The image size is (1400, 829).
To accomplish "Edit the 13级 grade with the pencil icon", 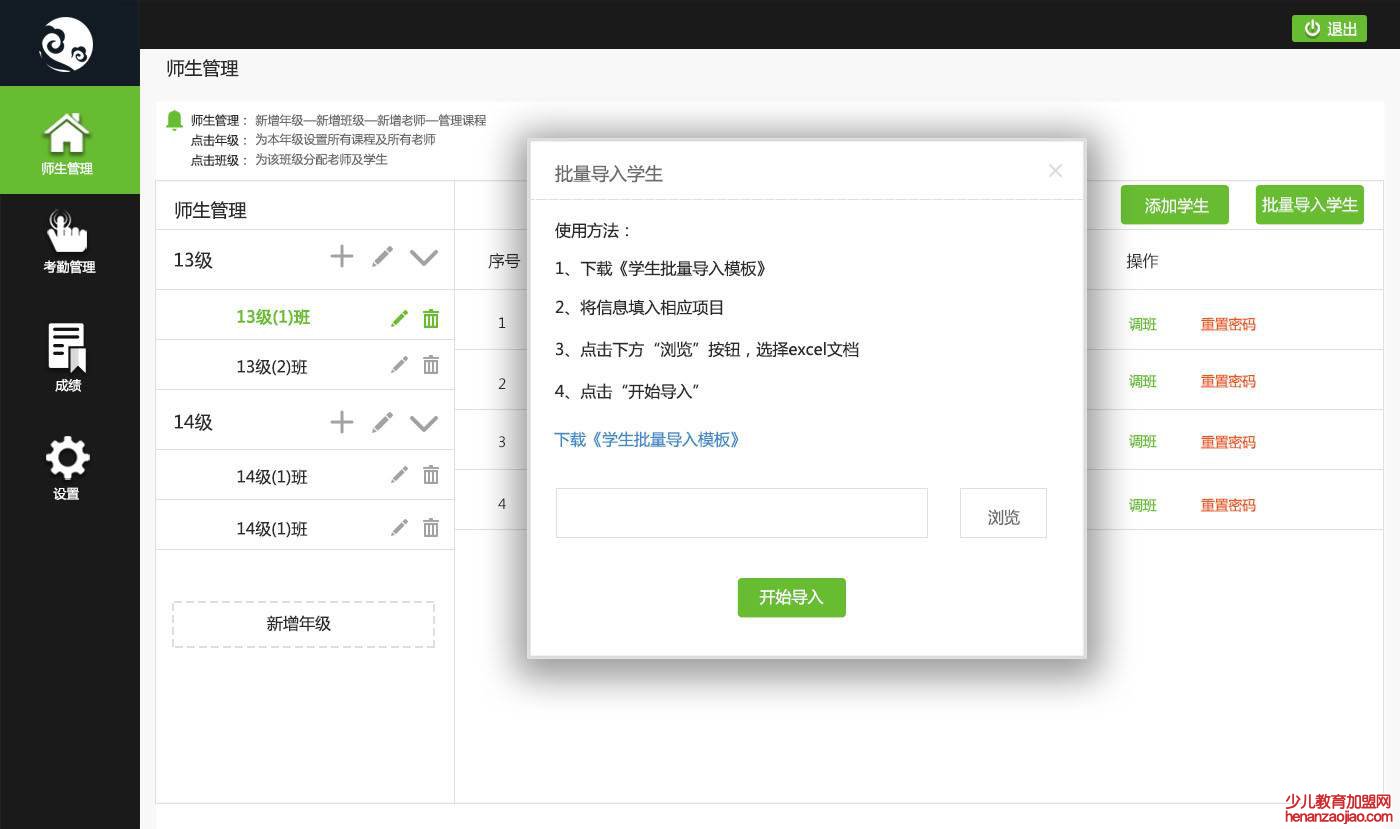I will tap(382, 257).
